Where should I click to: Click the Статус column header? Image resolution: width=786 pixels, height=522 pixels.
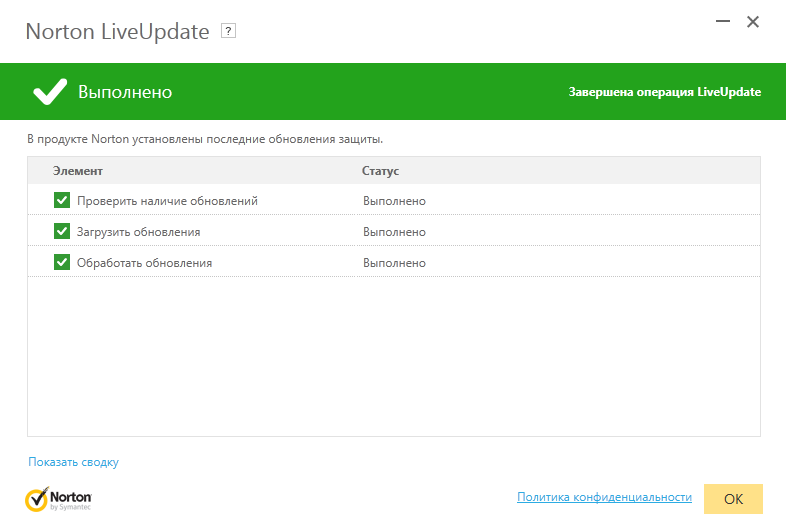tap(380, 171)
